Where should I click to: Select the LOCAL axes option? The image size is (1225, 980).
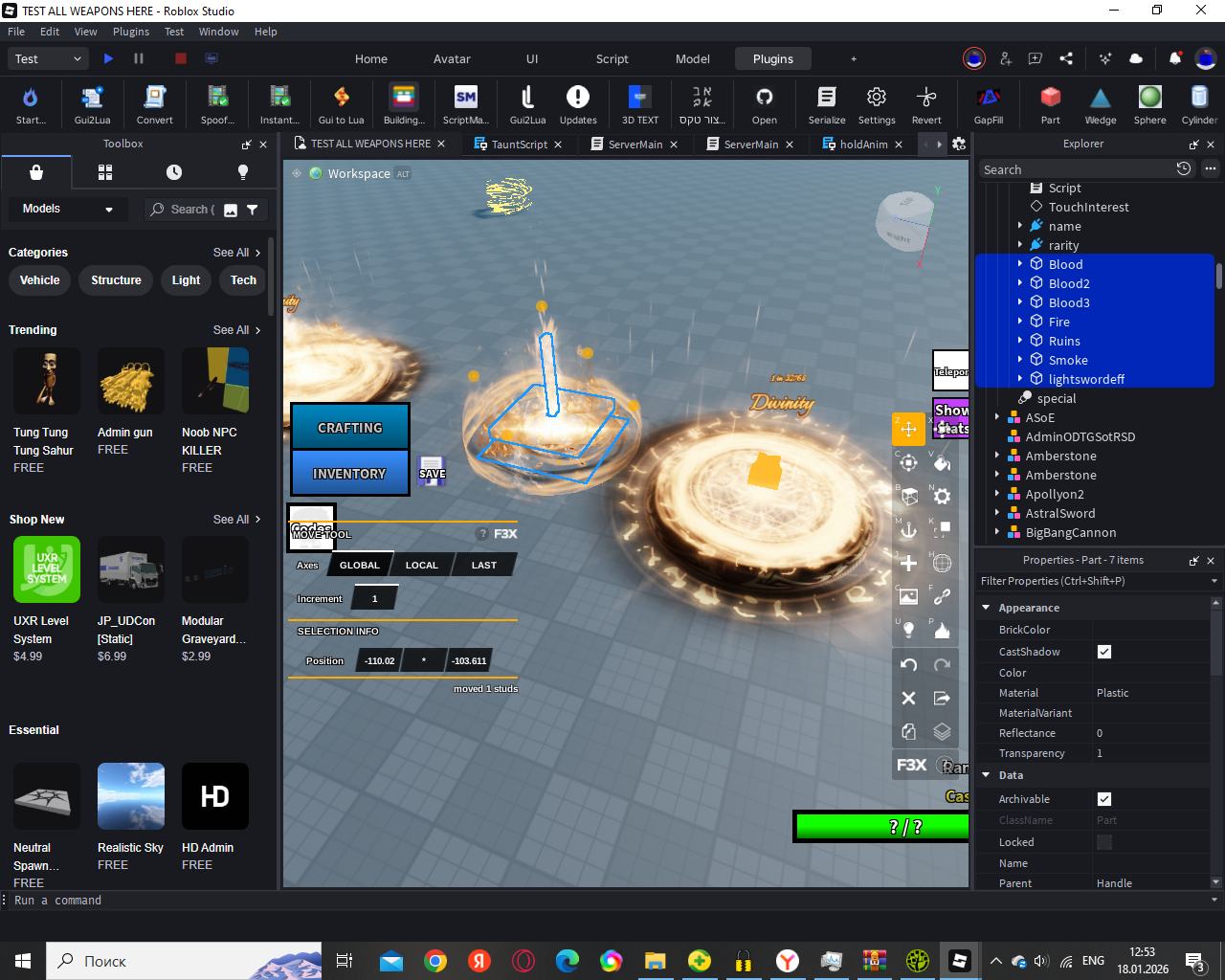tap(421, 565)
